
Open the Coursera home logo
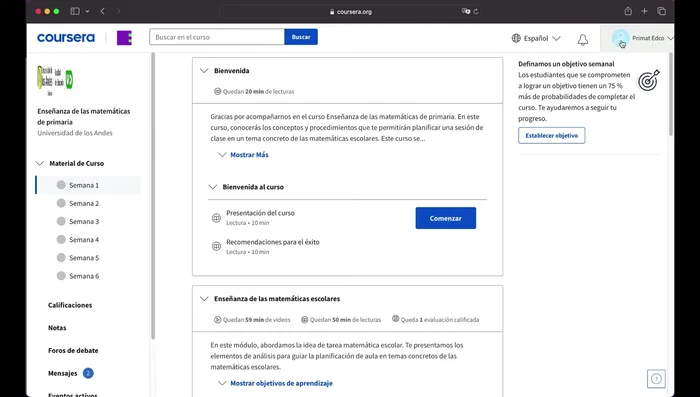click(x=66, y=38)
